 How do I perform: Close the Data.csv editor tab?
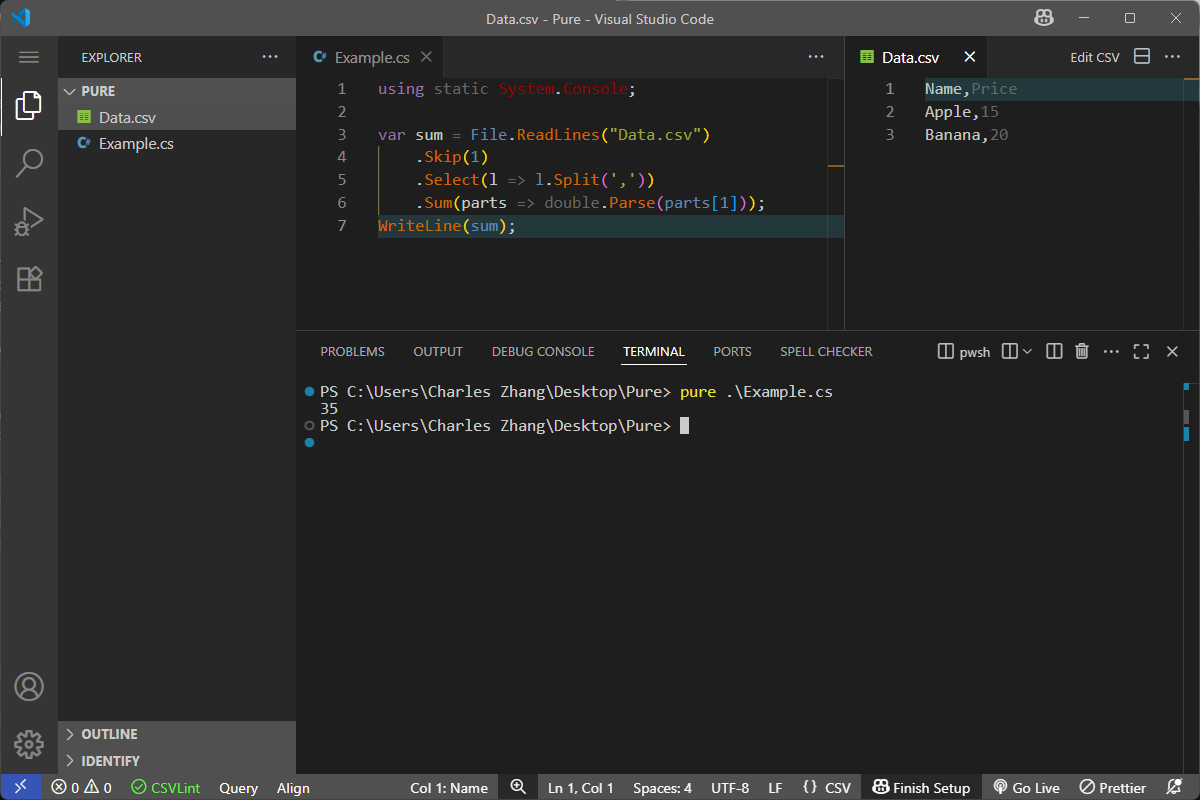pos(969,57)
